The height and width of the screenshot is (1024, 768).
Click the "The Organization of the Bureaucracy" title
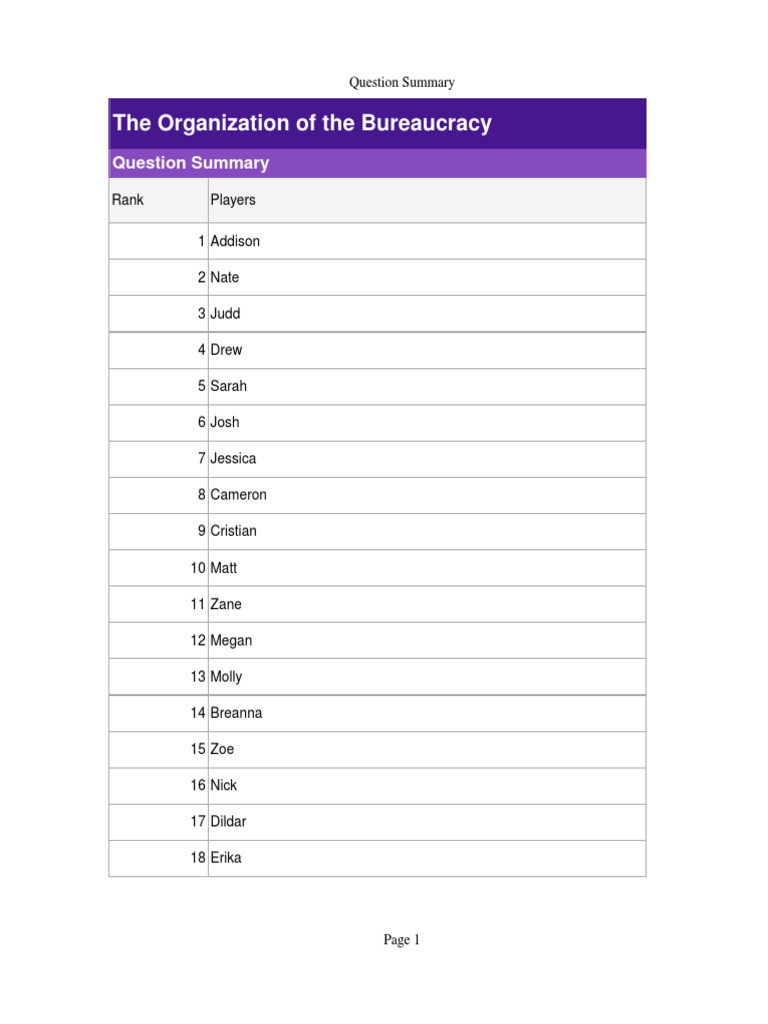302,123
